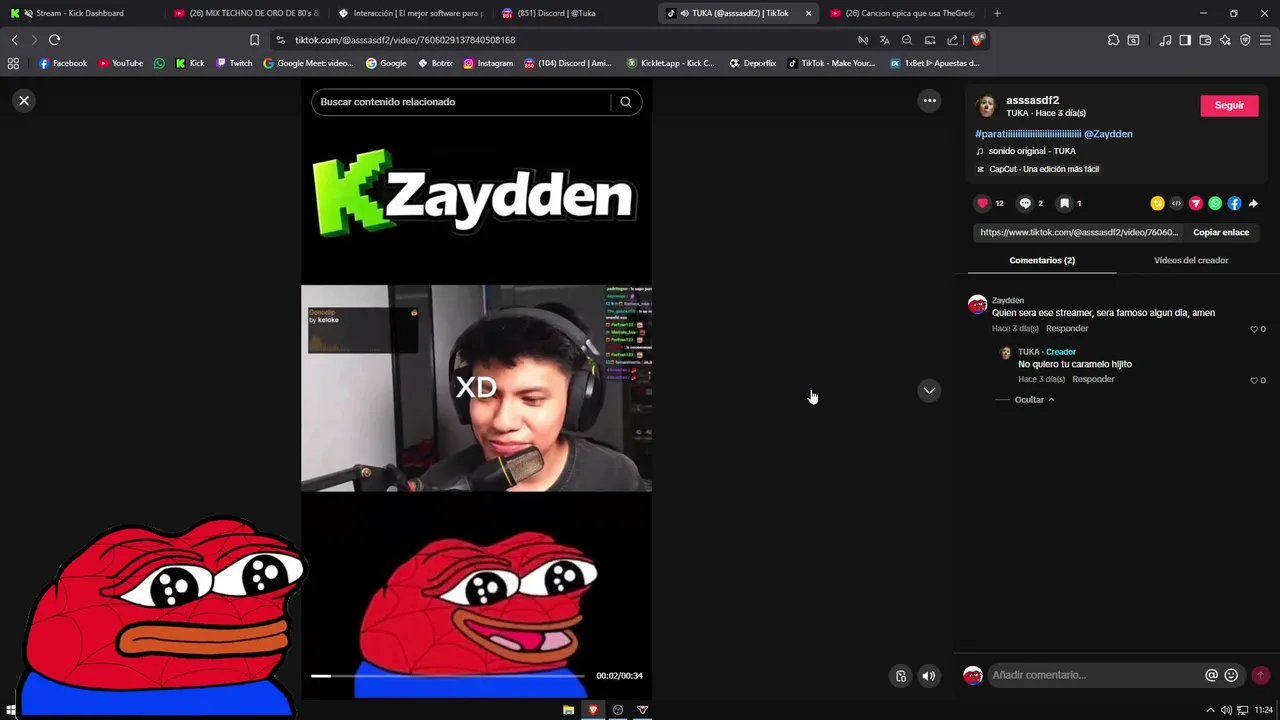The width and height of the screenshot is (1280, 720).
Task: Open the asssasdf2 creator avatar
Action: click(x=987, y=106)
